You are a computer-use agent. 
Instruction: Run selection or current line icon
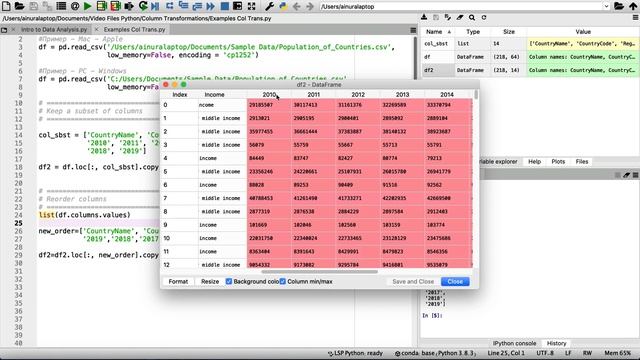click(129, 6)
